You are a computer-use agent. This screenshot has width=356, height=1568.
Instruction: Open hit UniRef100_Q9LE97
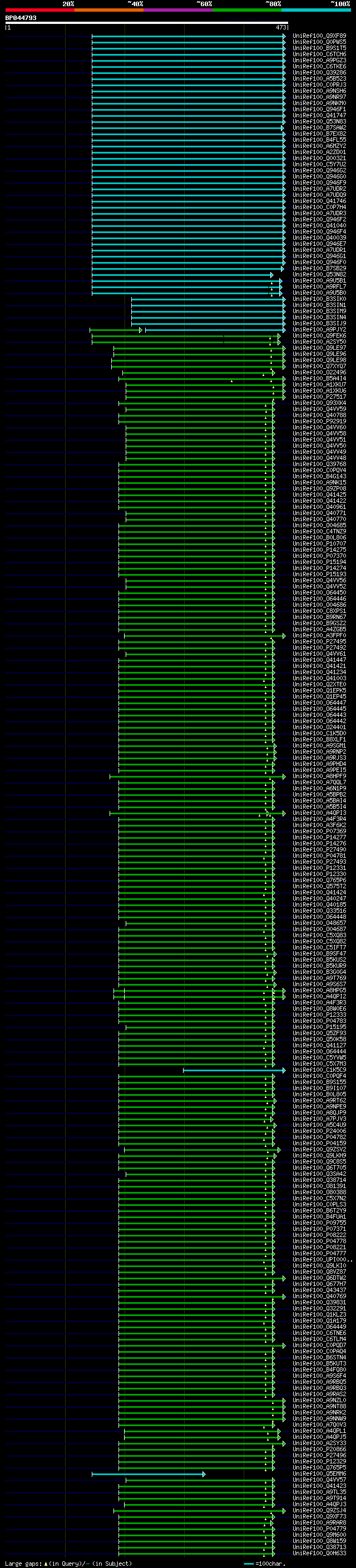coord(319,348)
